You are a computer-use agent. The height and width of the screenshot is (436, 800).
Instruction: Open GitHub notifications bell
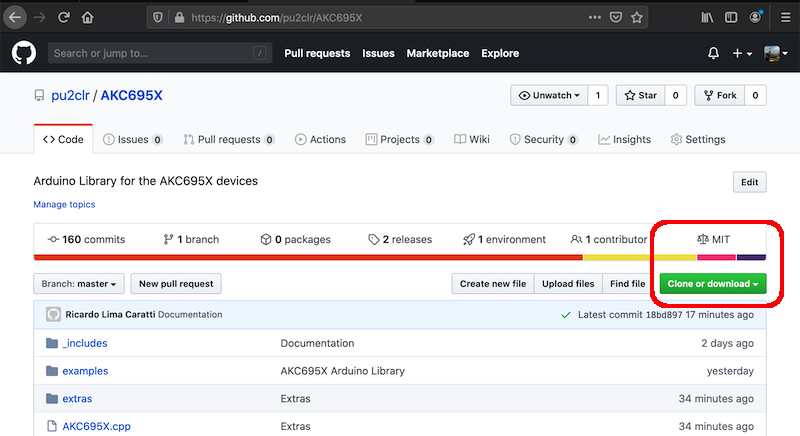click(713, 53)
